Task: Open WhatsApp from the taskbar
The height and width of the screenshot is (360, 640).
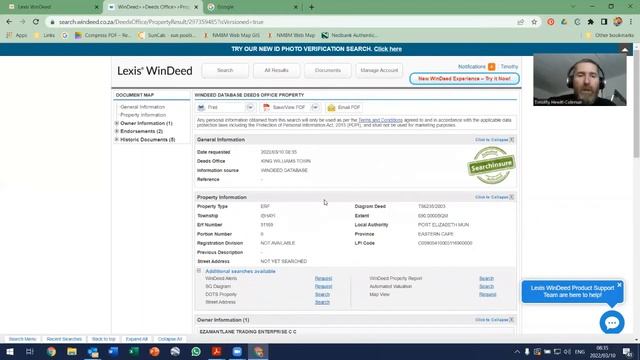Action: pyautogui.click(x=196, y=351)
